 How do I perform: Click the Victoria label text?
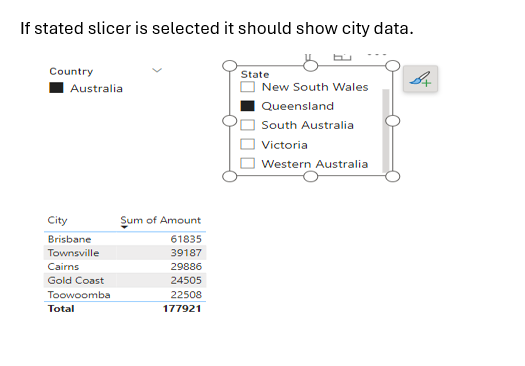284,145
